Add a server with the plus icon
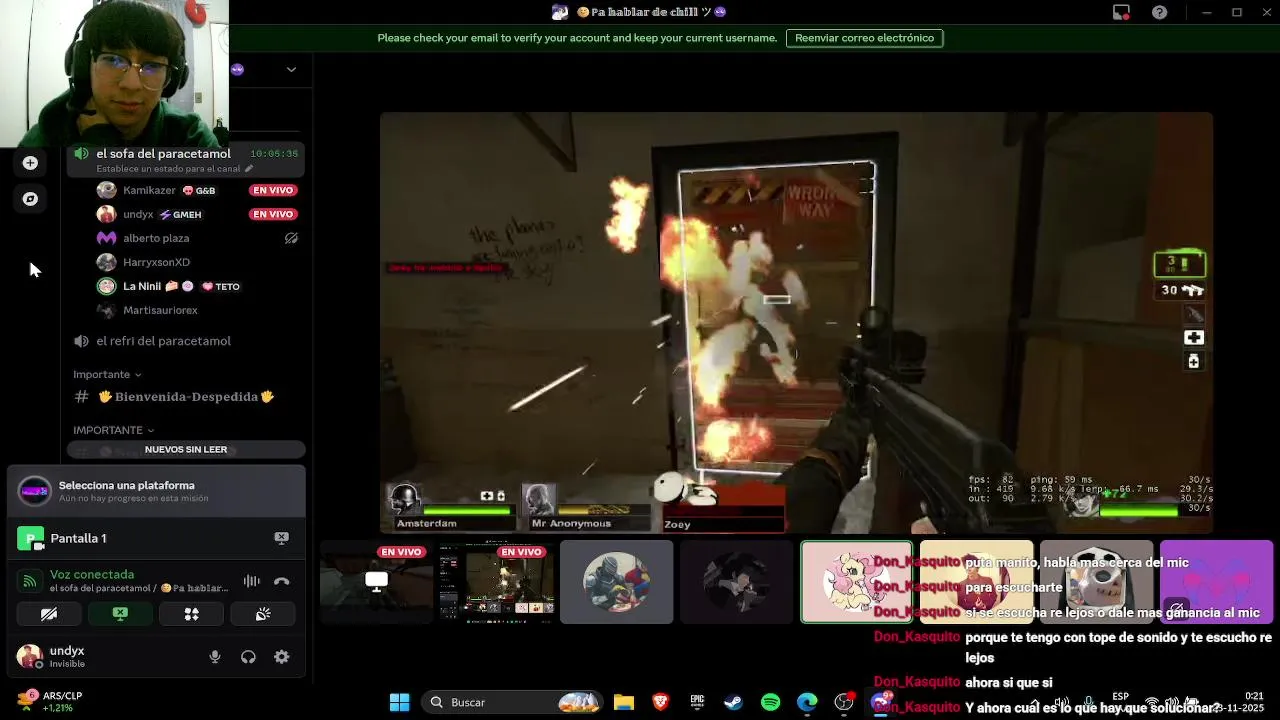 coord(30,163)
